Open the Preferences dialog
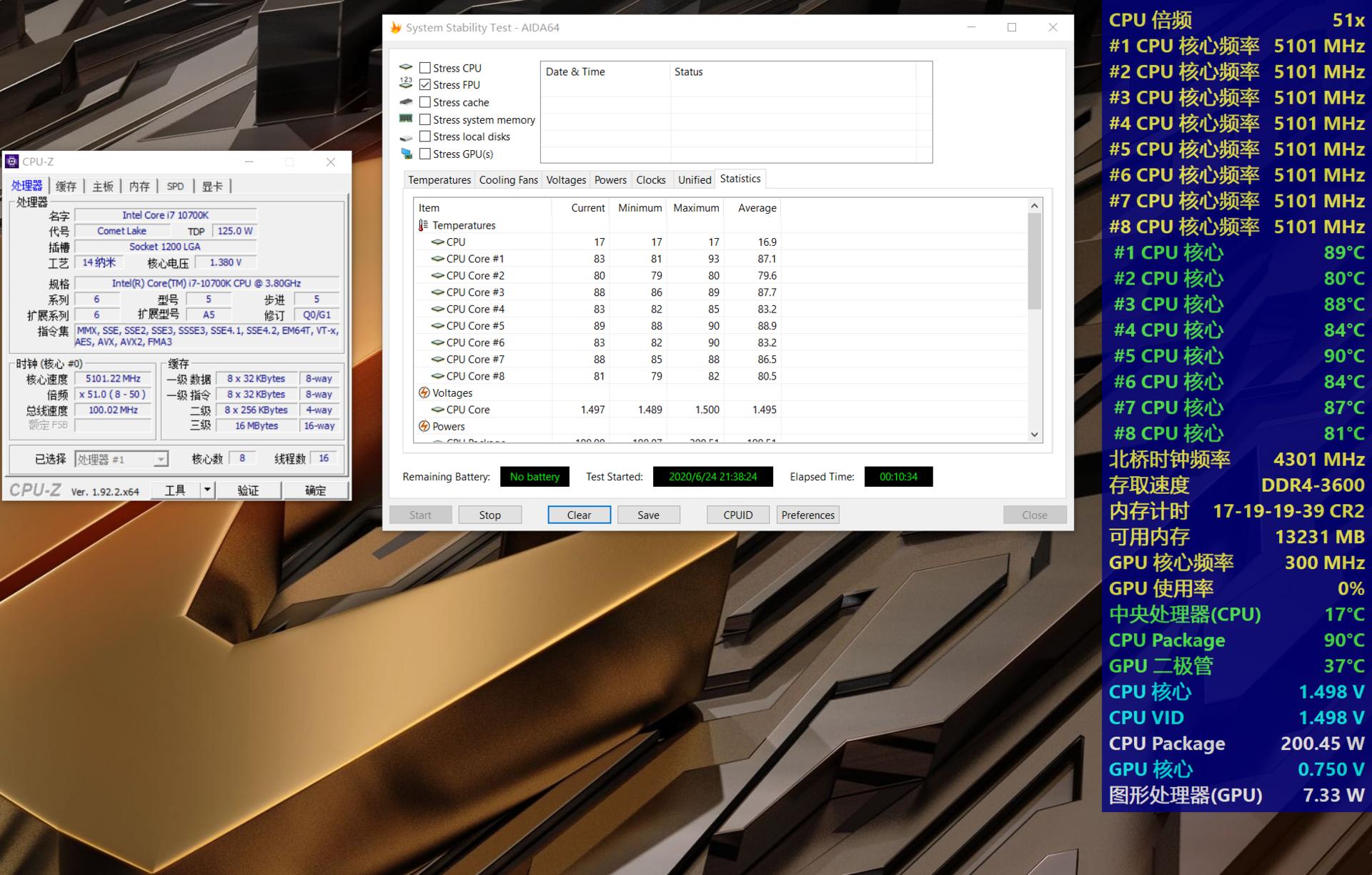The image size is (1372, 875). [807, 515]
